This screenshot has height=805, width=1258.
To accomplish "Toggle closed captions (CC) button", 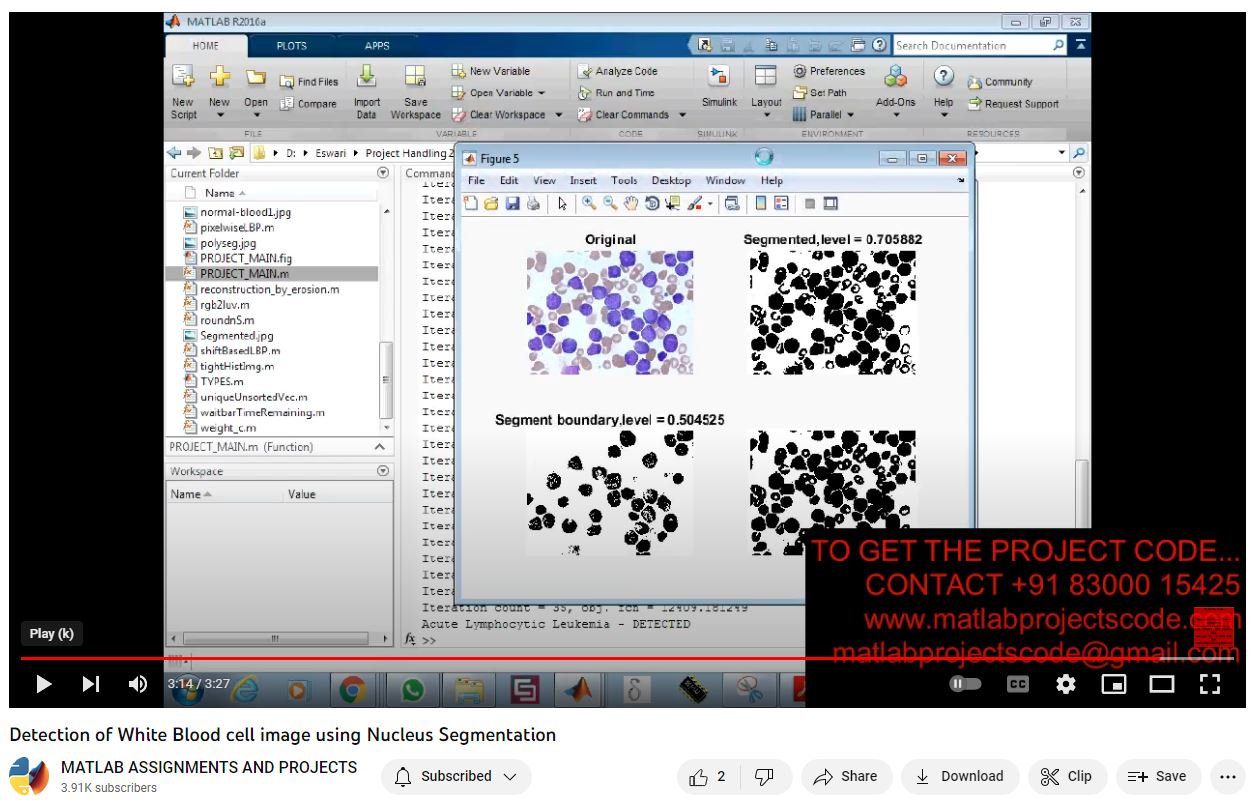I will pos(1017,684).
